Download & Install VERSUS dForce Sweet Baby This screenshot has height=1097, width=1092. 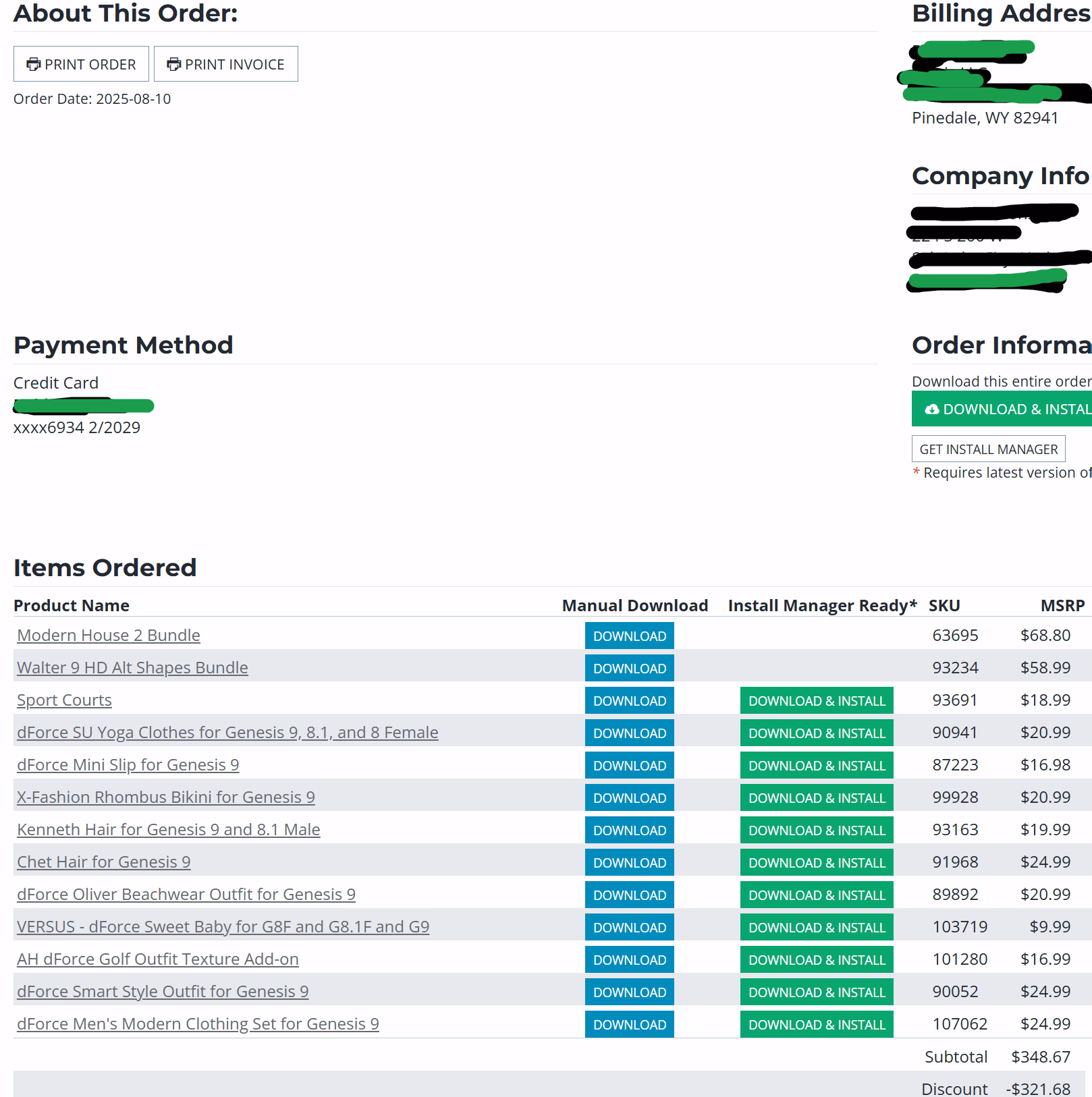click(x=817, y=927)
